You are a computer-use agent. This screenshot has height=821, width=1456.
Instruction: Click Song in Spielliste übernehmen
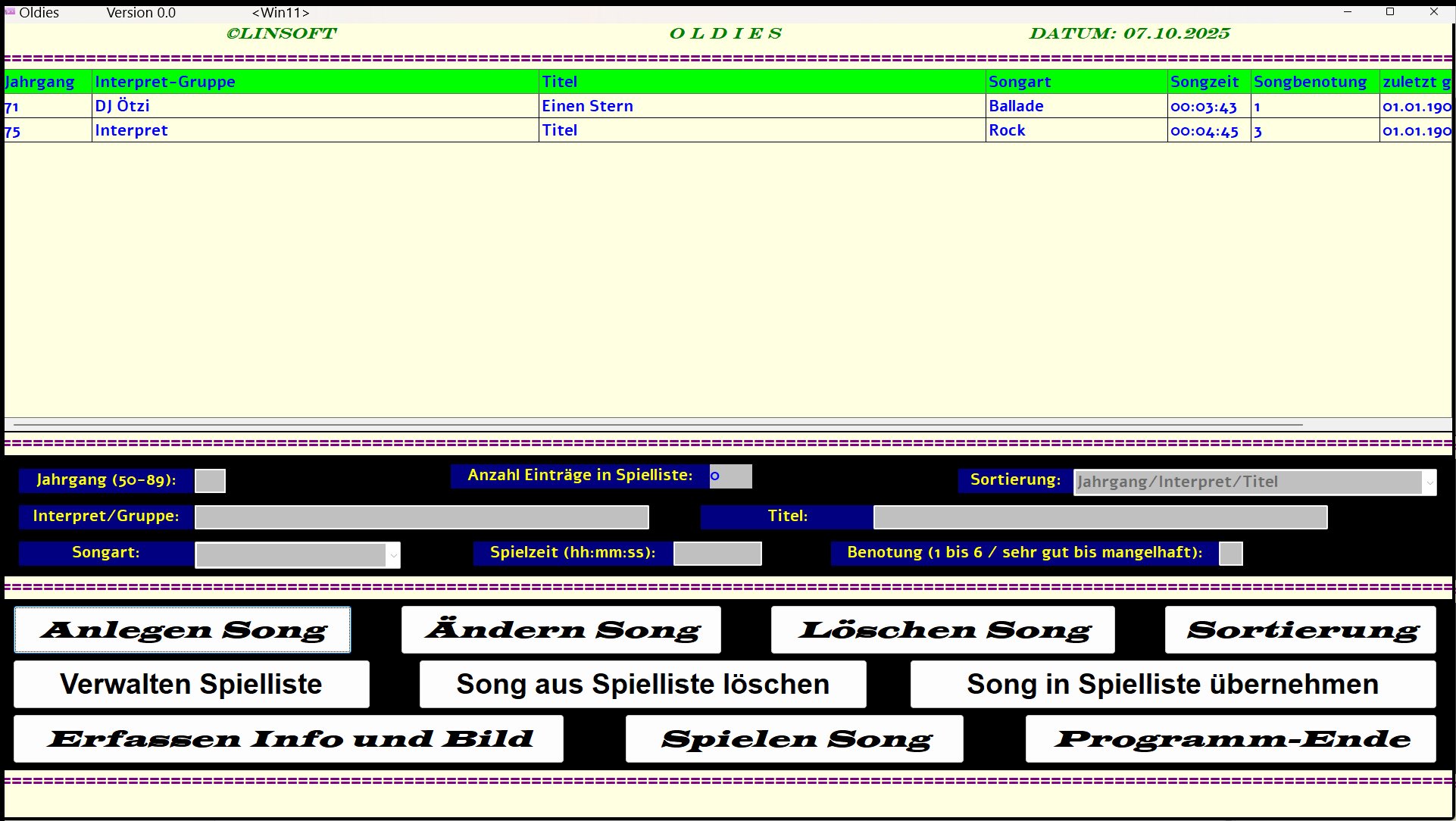pyautogui.click(x=1173, y=685)
